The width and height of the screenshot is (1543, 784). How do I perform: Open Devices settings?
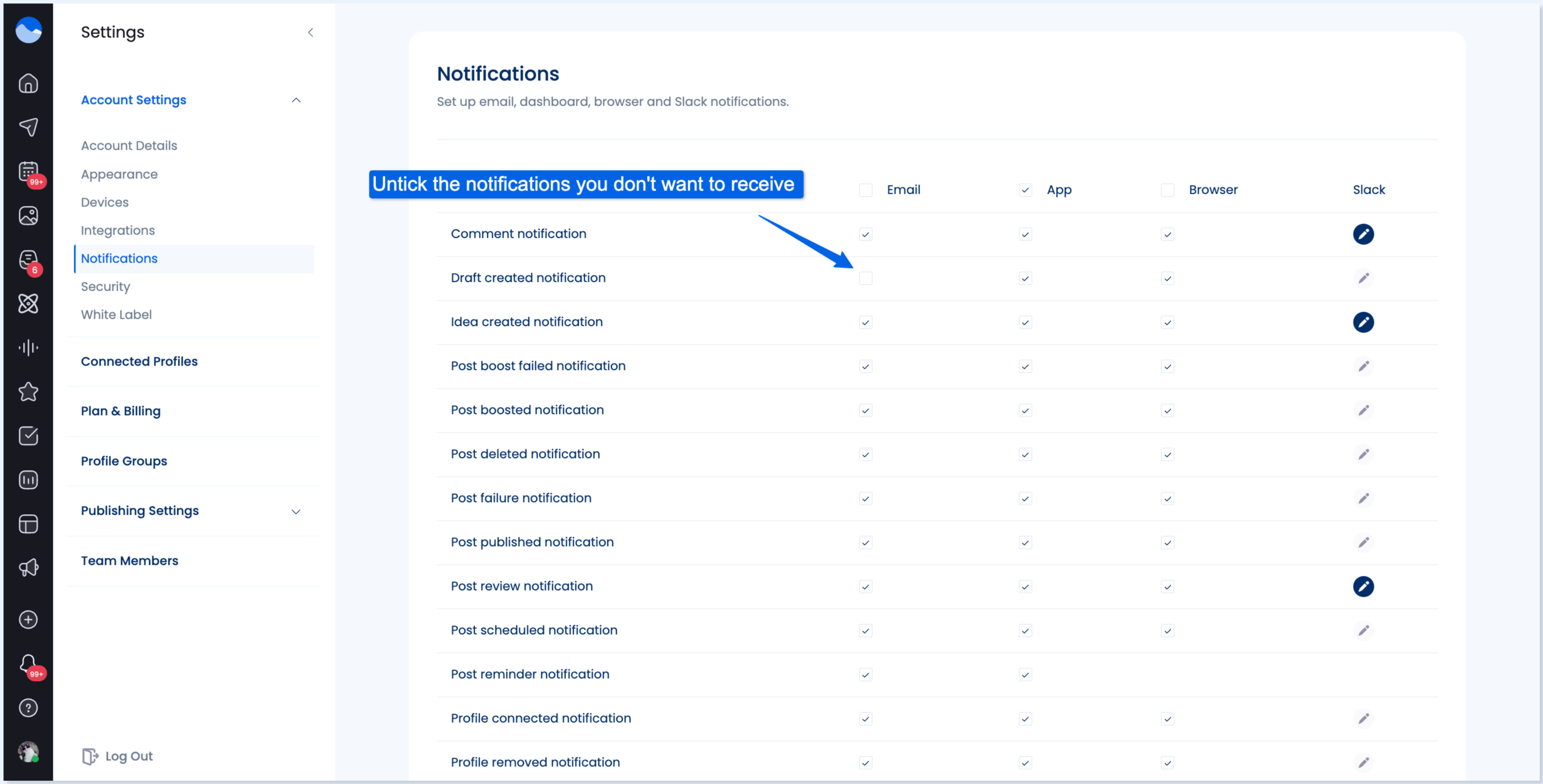point(105,202)
